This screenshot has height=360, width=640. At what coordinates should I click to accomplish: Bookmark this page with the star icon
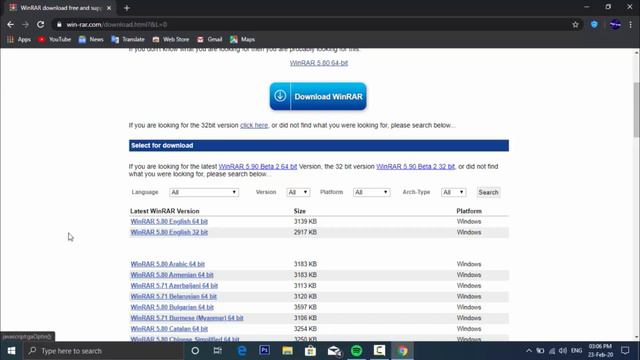[x=576, y=24]
